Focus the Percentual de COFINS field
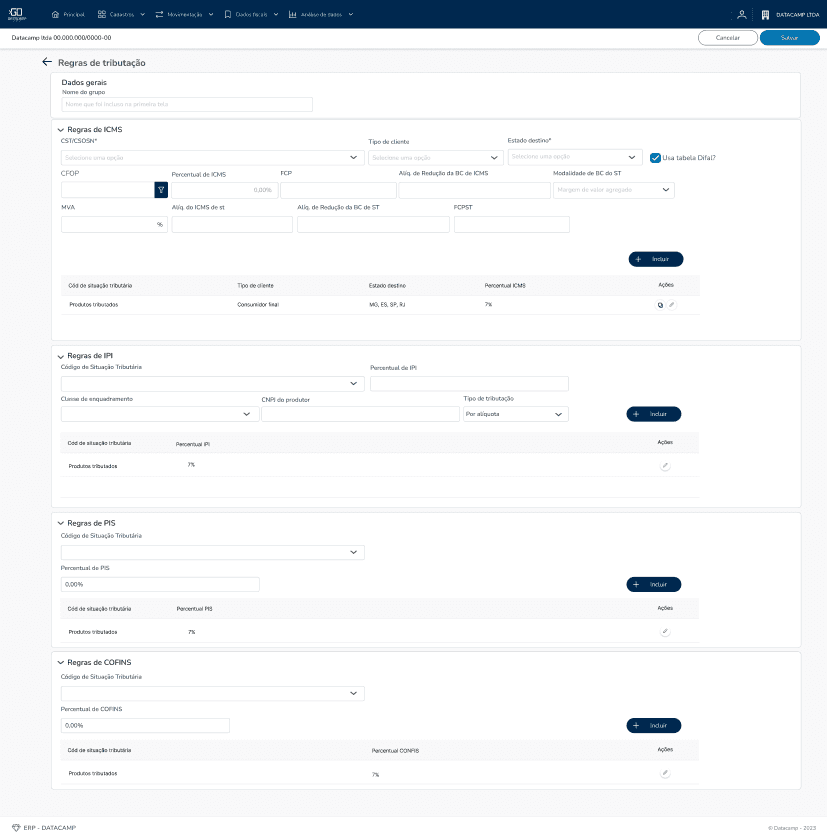Screen dimensions: 827x839 coord(145,726)
